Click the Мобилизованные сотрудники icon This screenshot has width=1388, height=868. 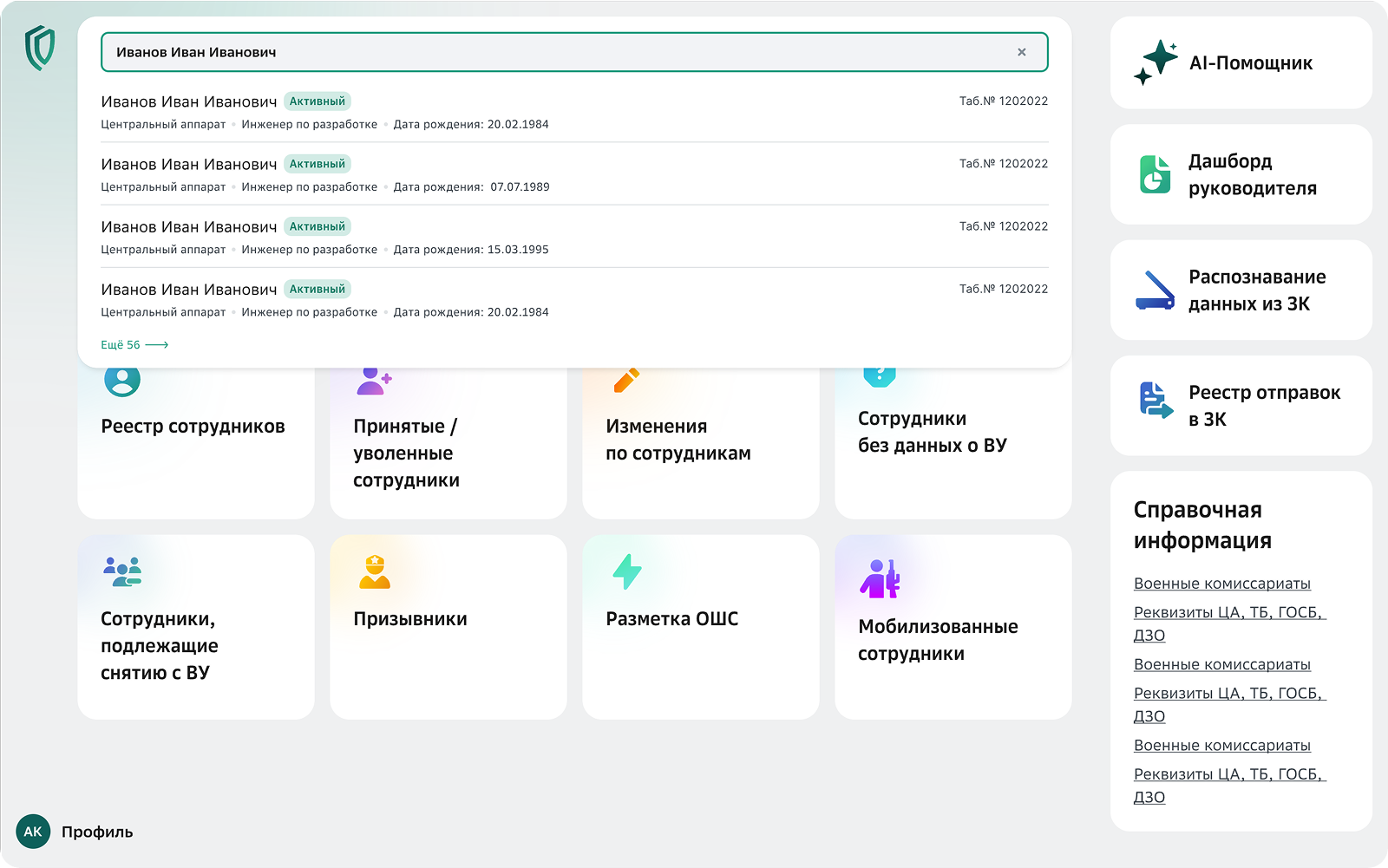880,578
